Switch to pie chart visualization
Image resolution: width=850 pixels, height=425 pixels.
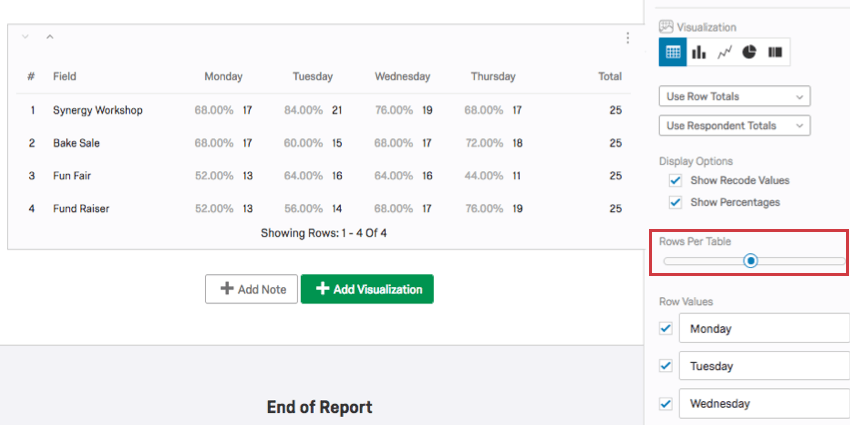click(x=749, y=52)
